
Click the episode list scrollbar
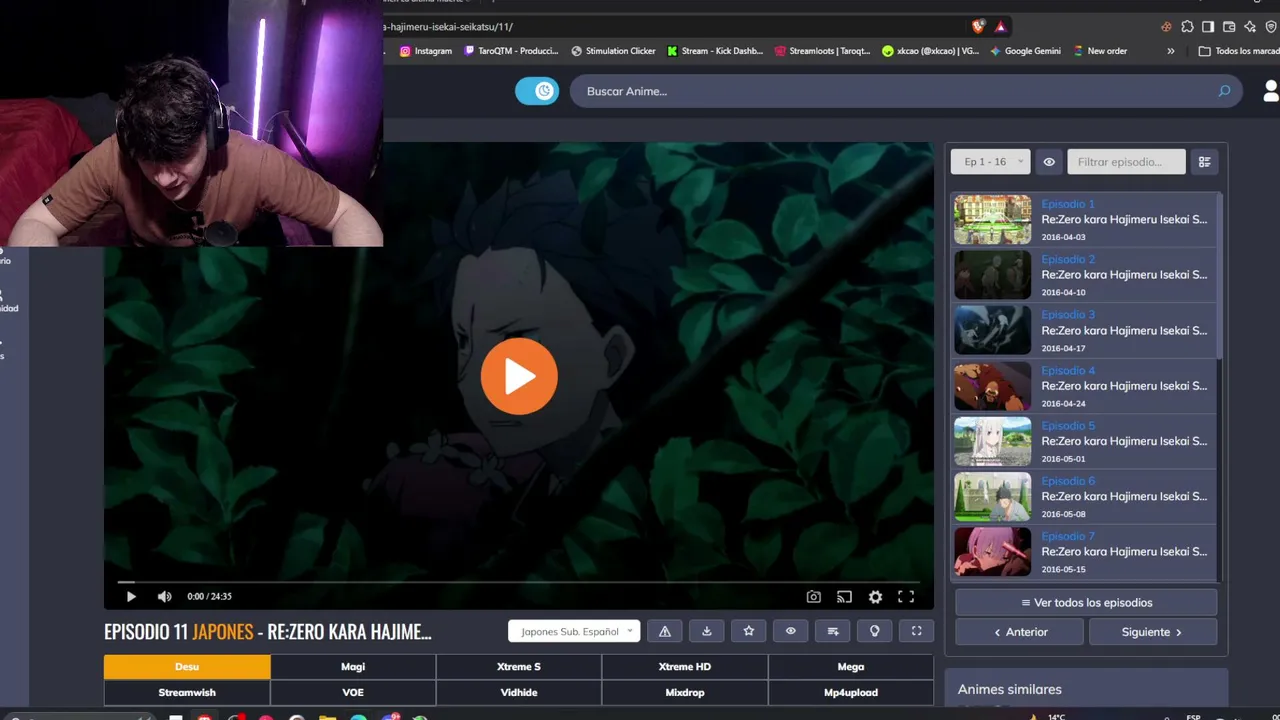tap(1219, 275)
